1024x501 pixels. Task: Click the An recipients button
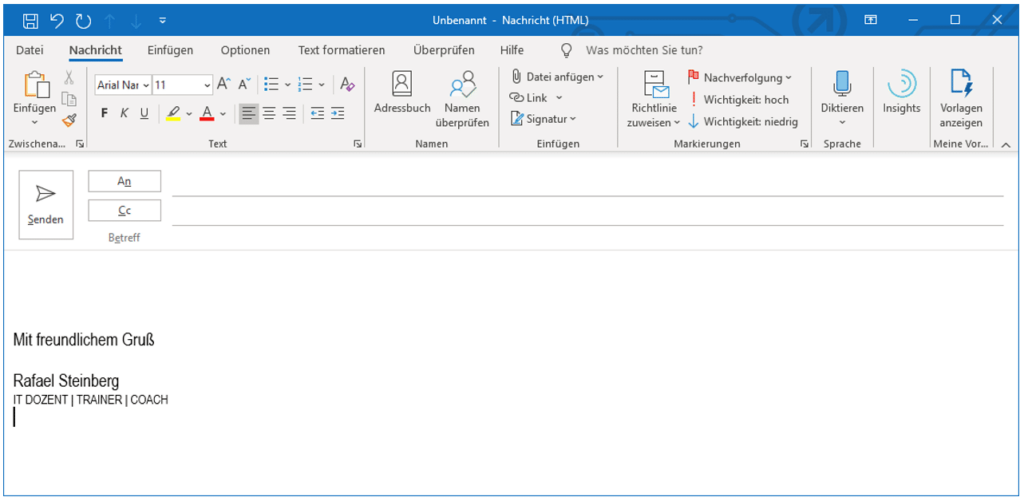[124, 182]
